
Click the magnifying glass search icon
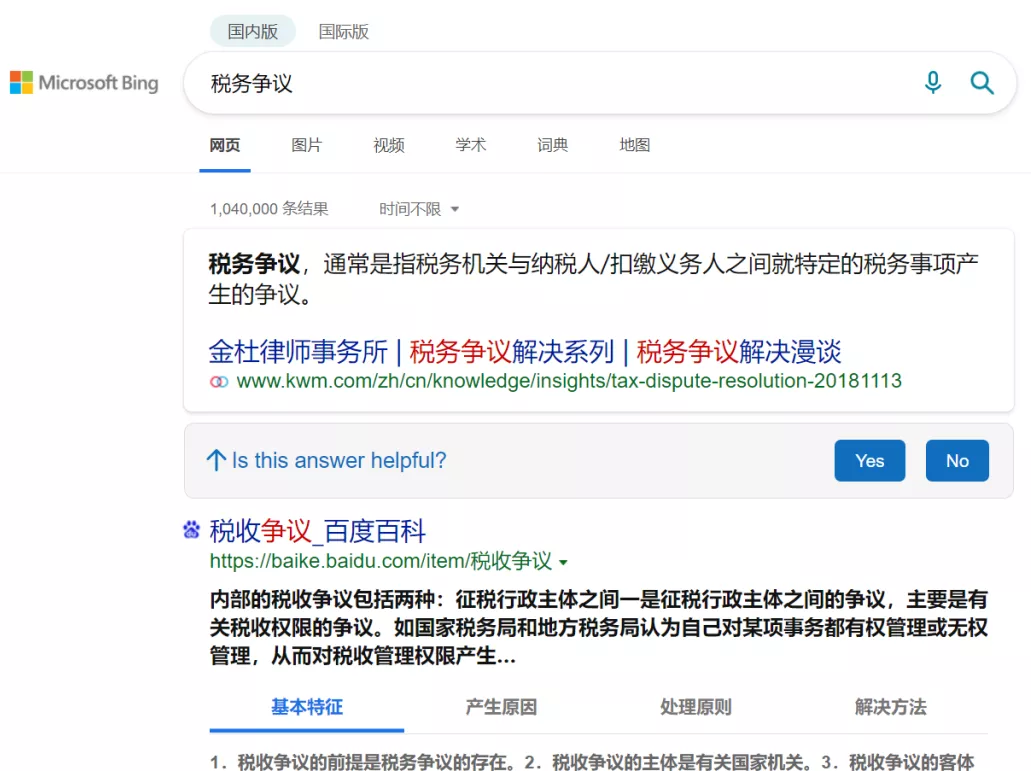[x=981, y=83]
